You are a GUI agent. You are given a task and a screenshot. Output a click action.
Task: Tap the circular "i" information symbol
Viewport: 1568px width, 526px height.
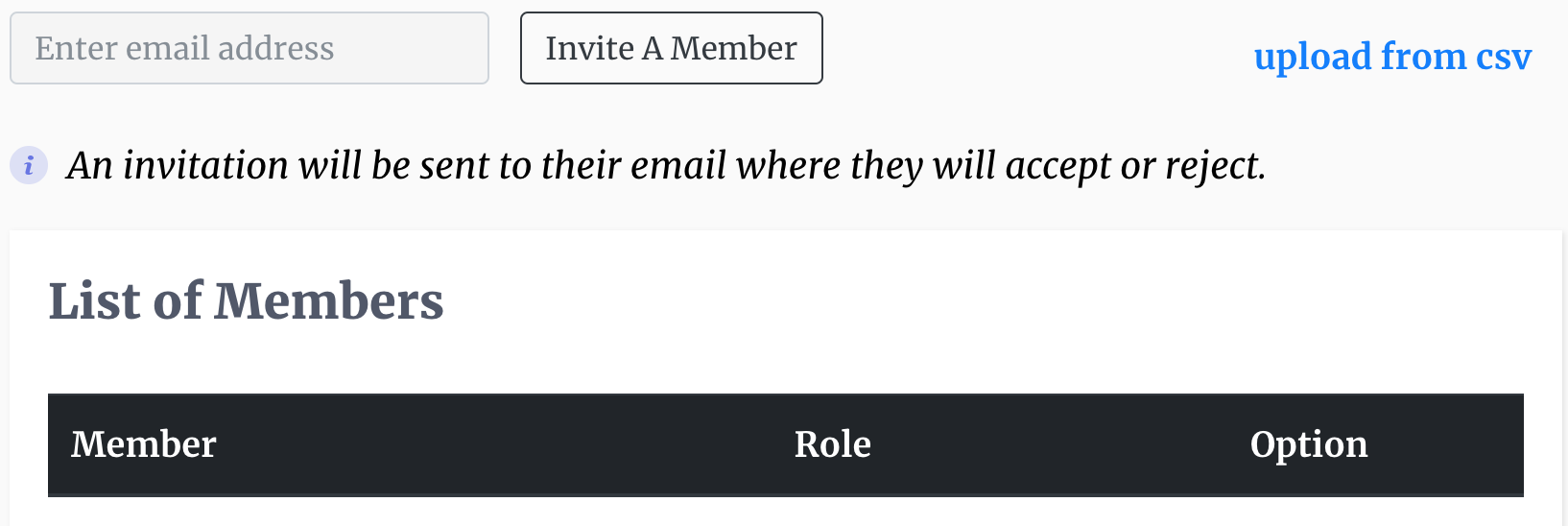coord(29,165)
